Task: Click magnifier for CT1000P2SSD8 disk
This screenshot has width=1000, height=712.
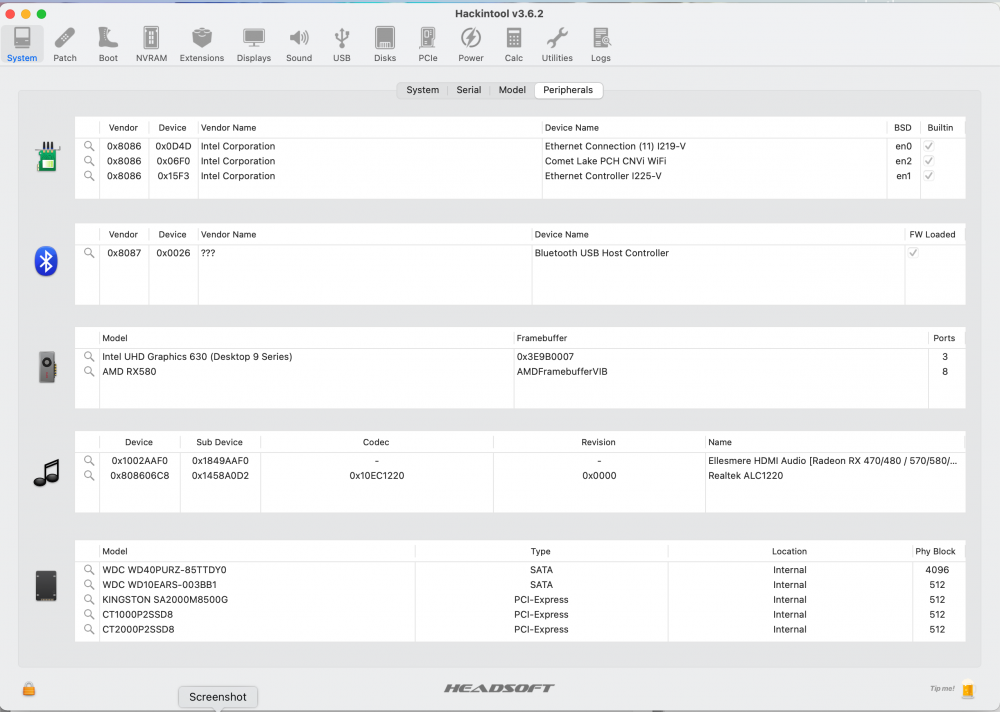Action: coord(89,614)
